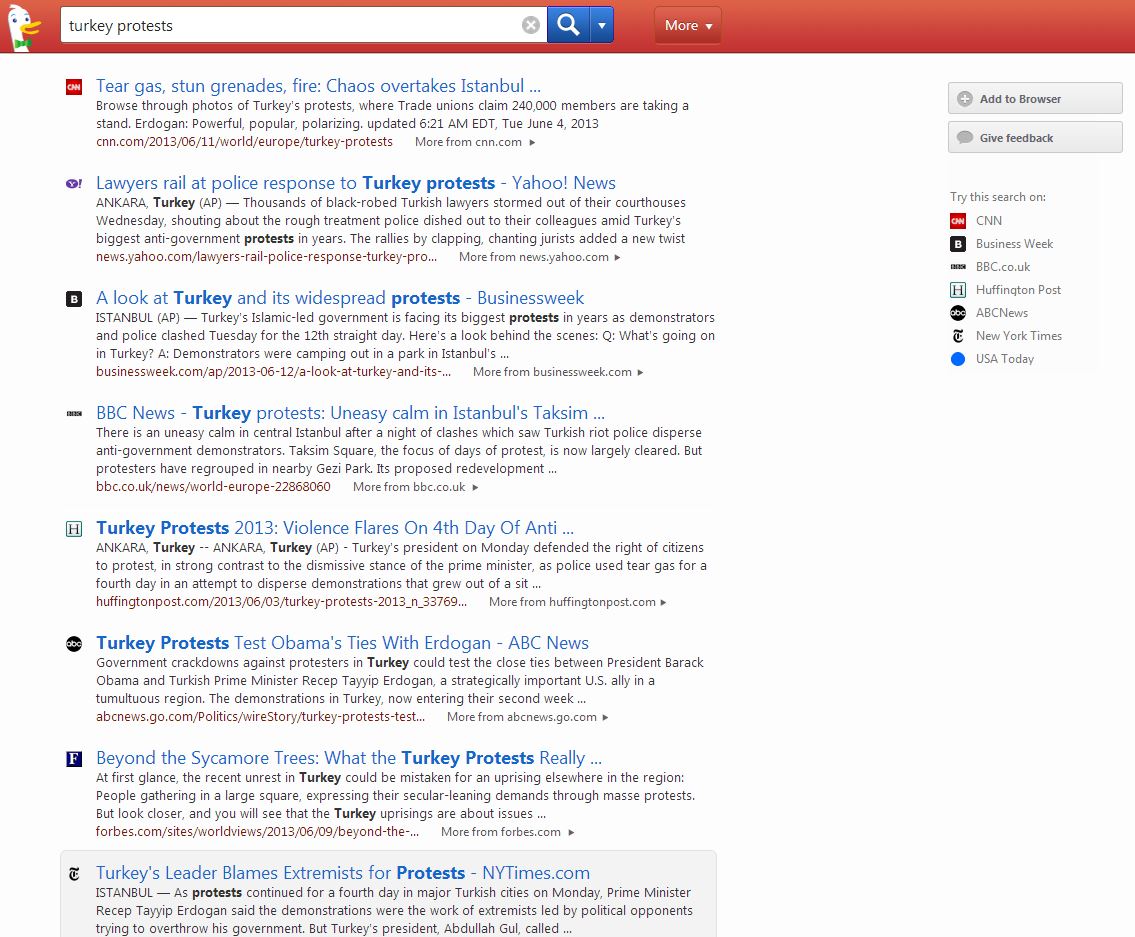Click the Add to Browser button
Screen dimensions: 1135x937
pos(1034,99)
